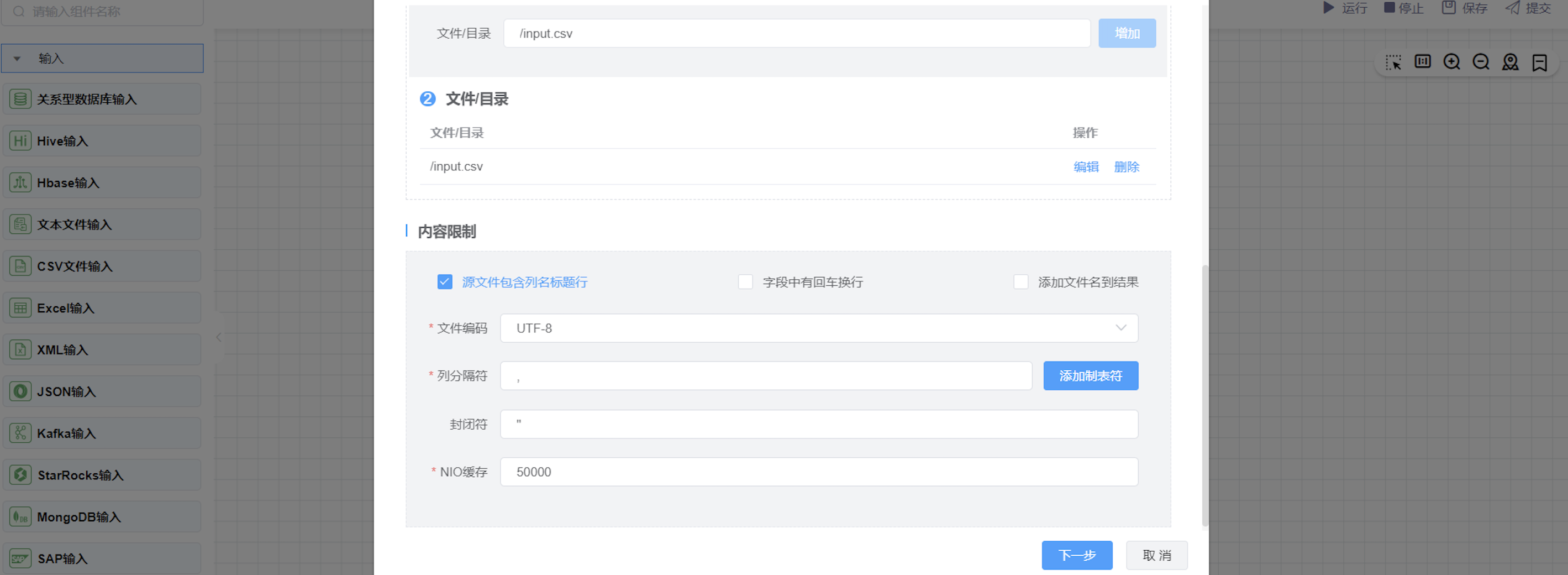1568x575 pixels.
Task: Collapse the left component panel arrow
Action: tap(219, 337)
